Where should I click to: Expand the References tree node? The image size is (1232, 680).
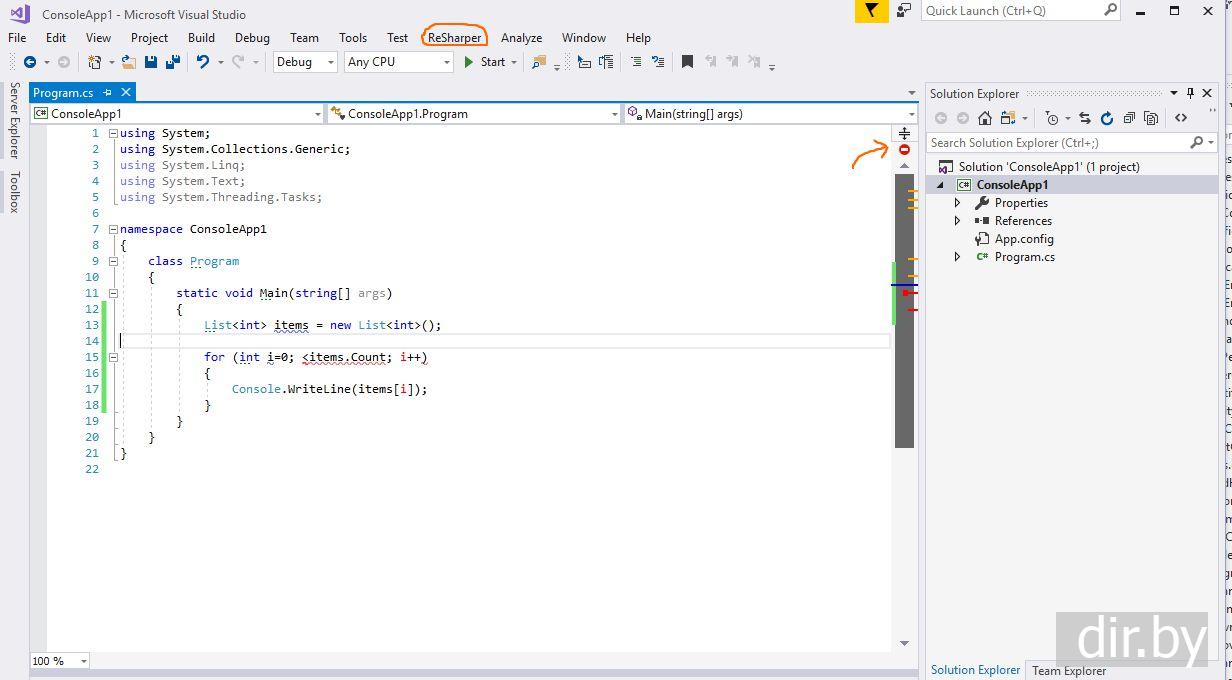click(x=957, y=221)
